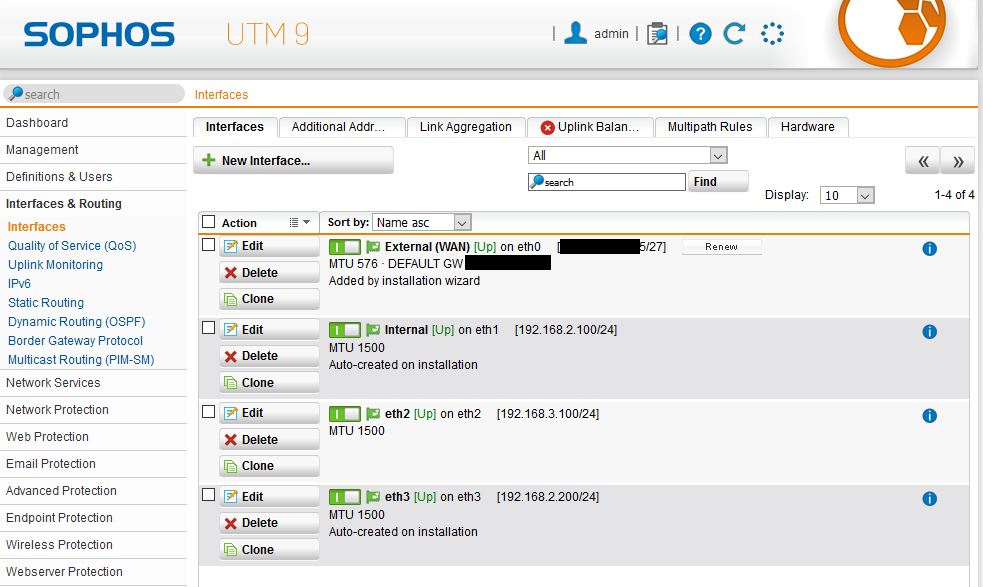Click the New Interface button
The width and height of the screenshot is (983, 587).
coord(293,160)
